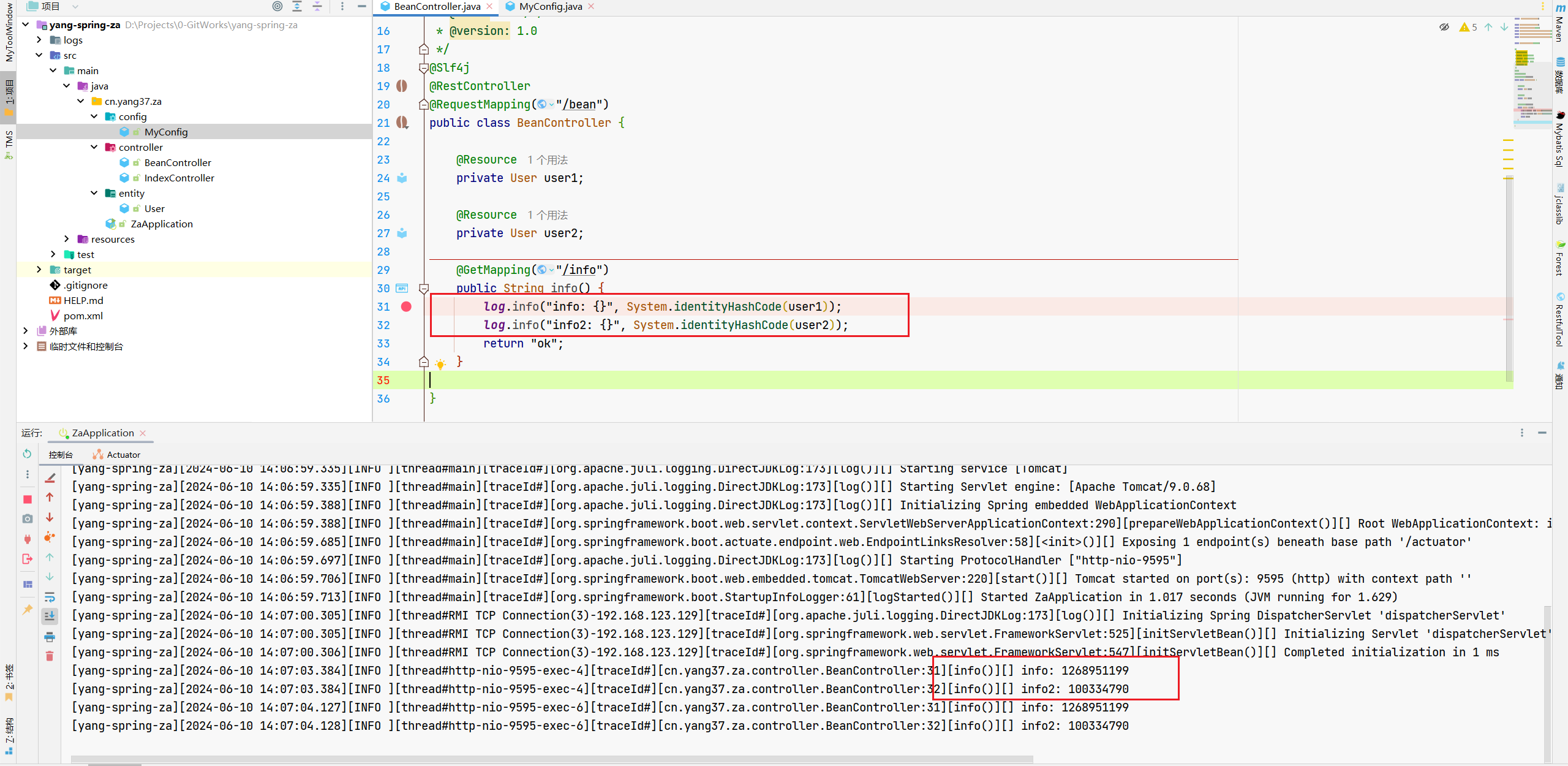
Task: Click the bean gutter icon on line 24
Action: [402, 178]
